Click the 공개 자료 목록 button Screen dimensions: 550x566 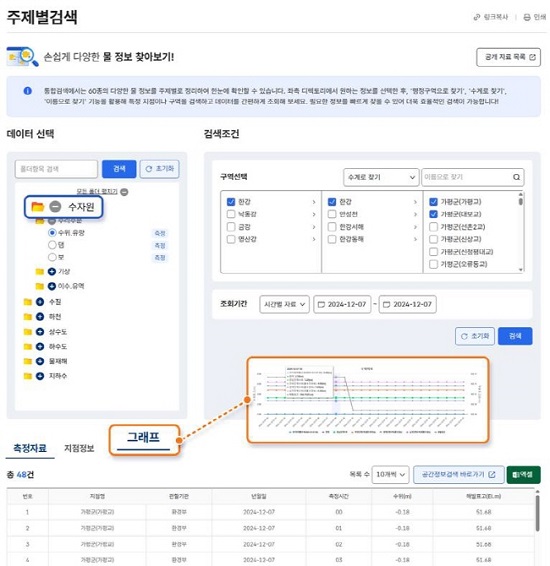pyautogui.click(x=508, y=57)
